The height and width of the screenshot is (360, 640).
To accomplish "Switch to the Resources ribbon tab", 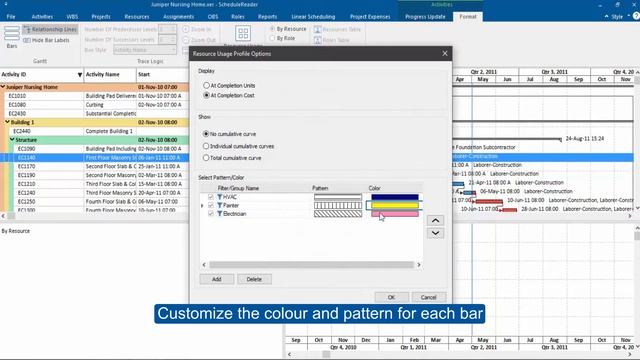I will click(x=137, y=17).
